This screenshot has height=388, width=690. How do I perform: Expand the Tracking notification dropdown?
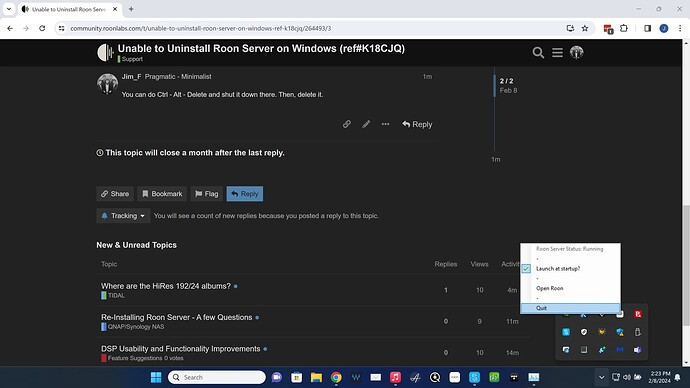click(123, 216)
